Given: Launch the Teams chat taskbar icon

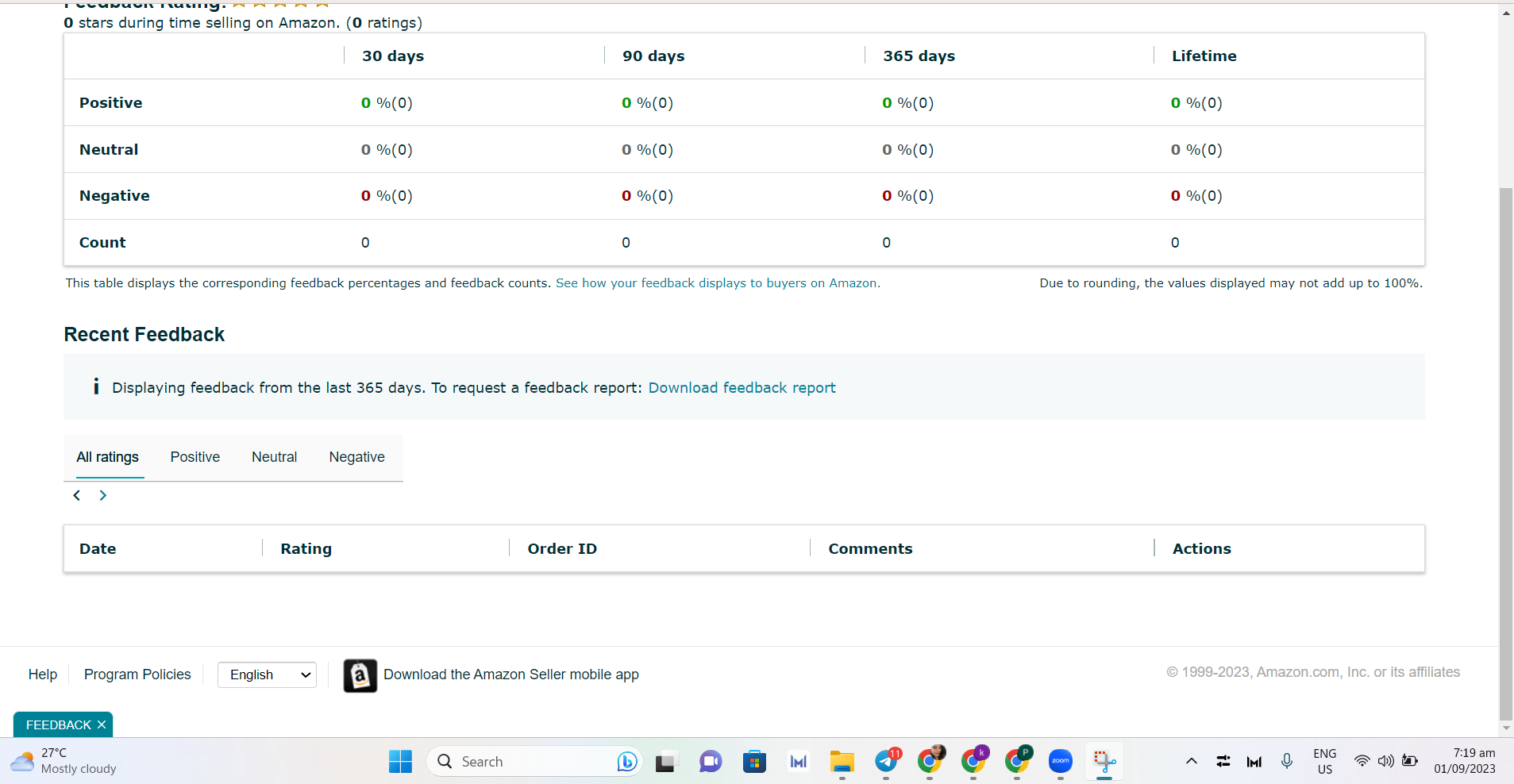Looking at the screenshot, I should [x=710, y=762].
